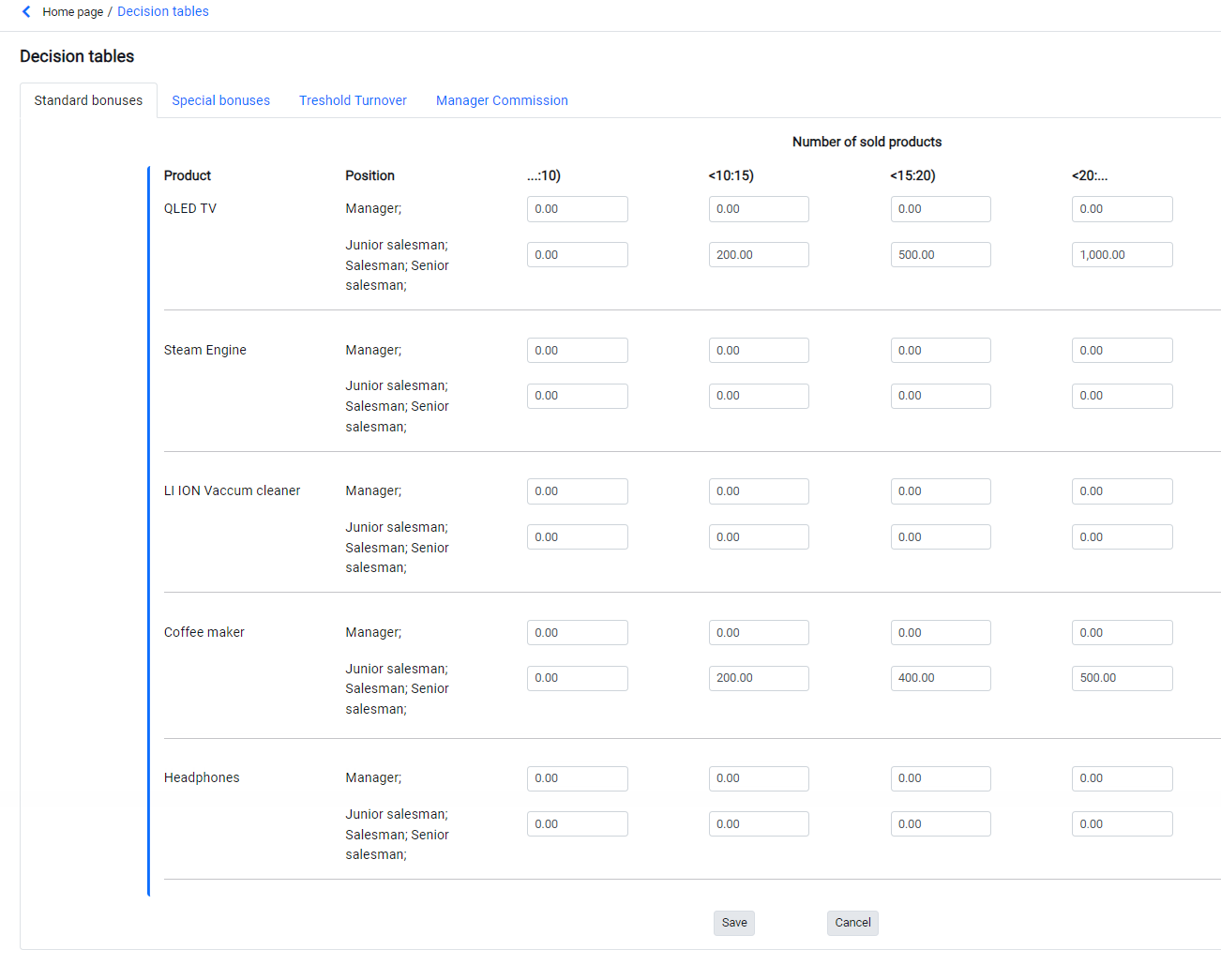Edit Headphones salesman <20:... field

point(1123,824)
